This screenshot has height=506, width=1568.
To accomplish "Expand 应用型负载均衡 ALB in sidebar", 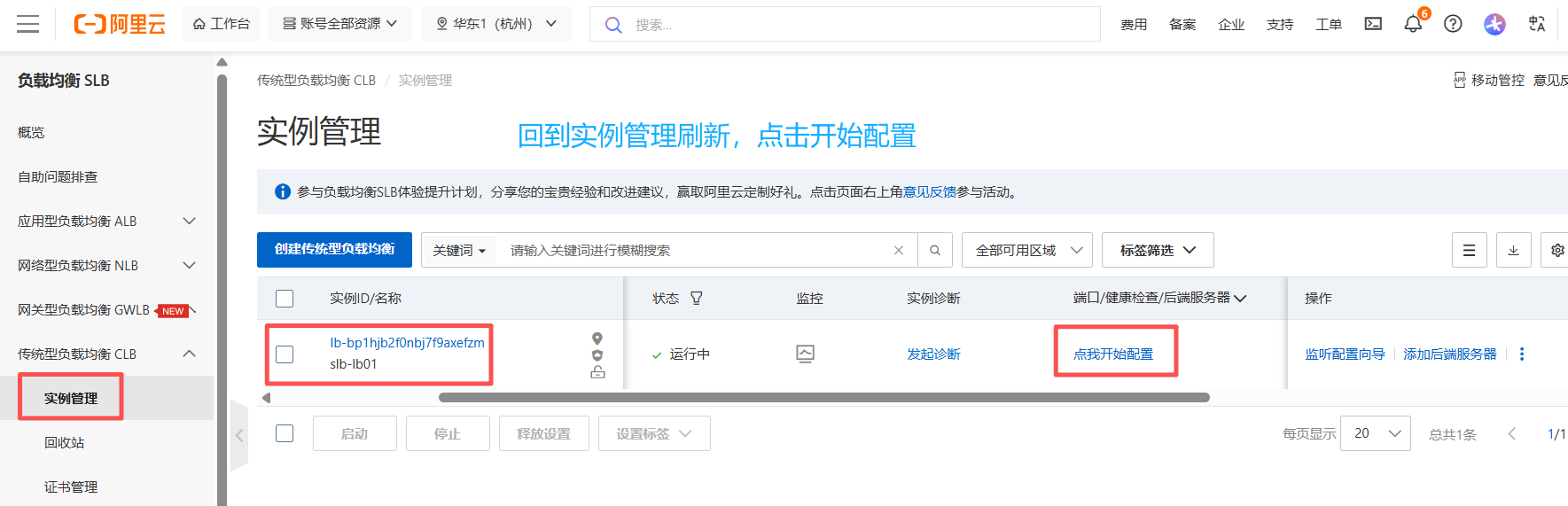I will point(106,221).
